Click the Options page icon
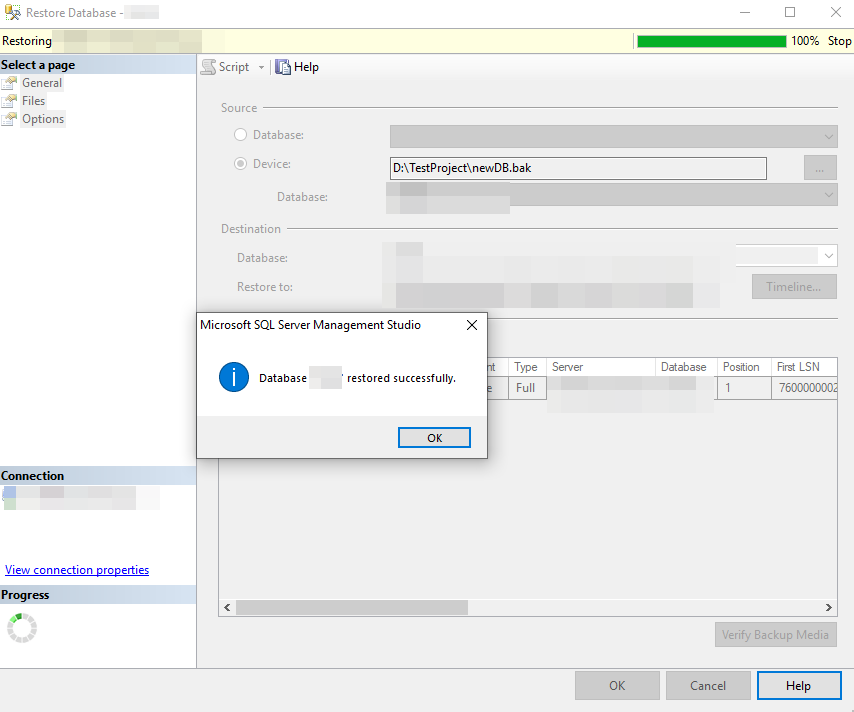Viewport: 854px width, 712px height. (x=9, y=119)
